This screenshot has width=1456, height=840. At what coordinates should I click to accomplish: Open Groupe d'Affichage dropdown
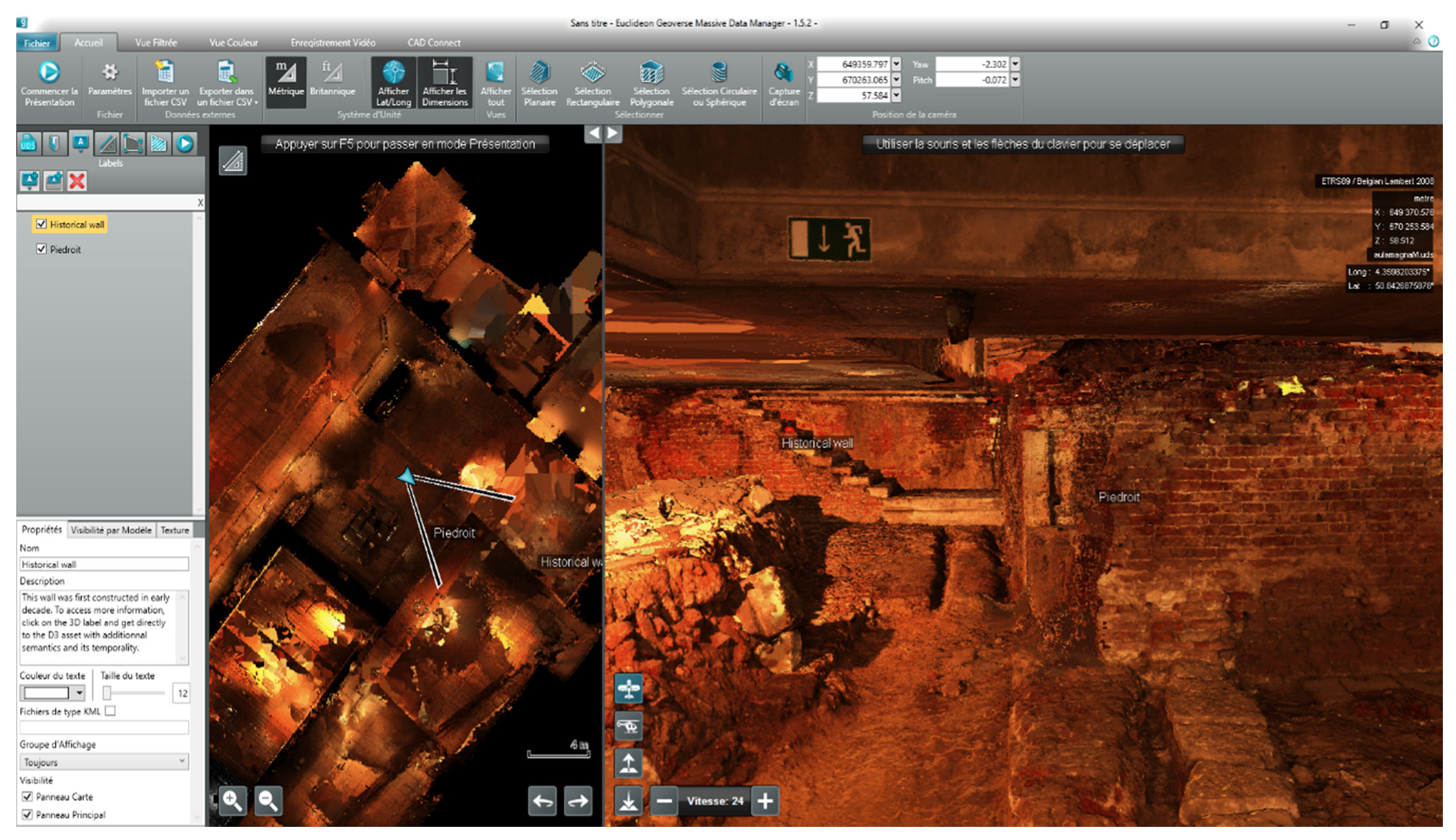(104, 762)
